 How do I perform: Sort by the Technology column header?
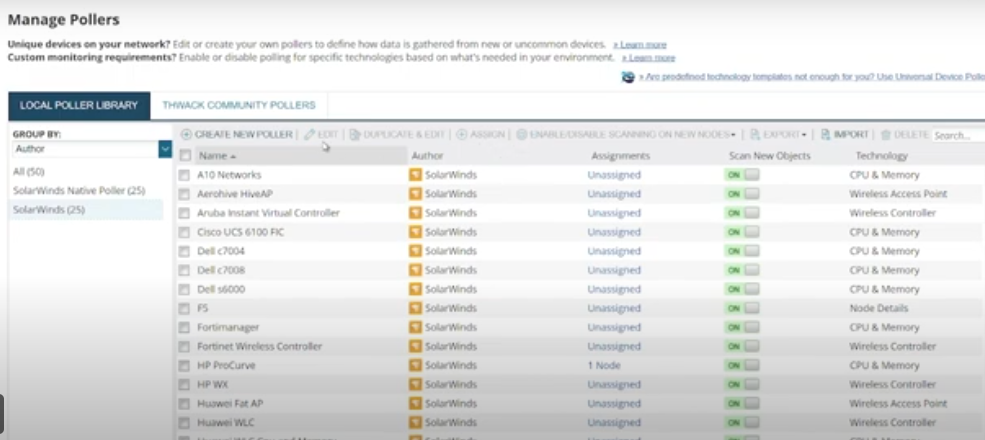[x=881, y=156]
